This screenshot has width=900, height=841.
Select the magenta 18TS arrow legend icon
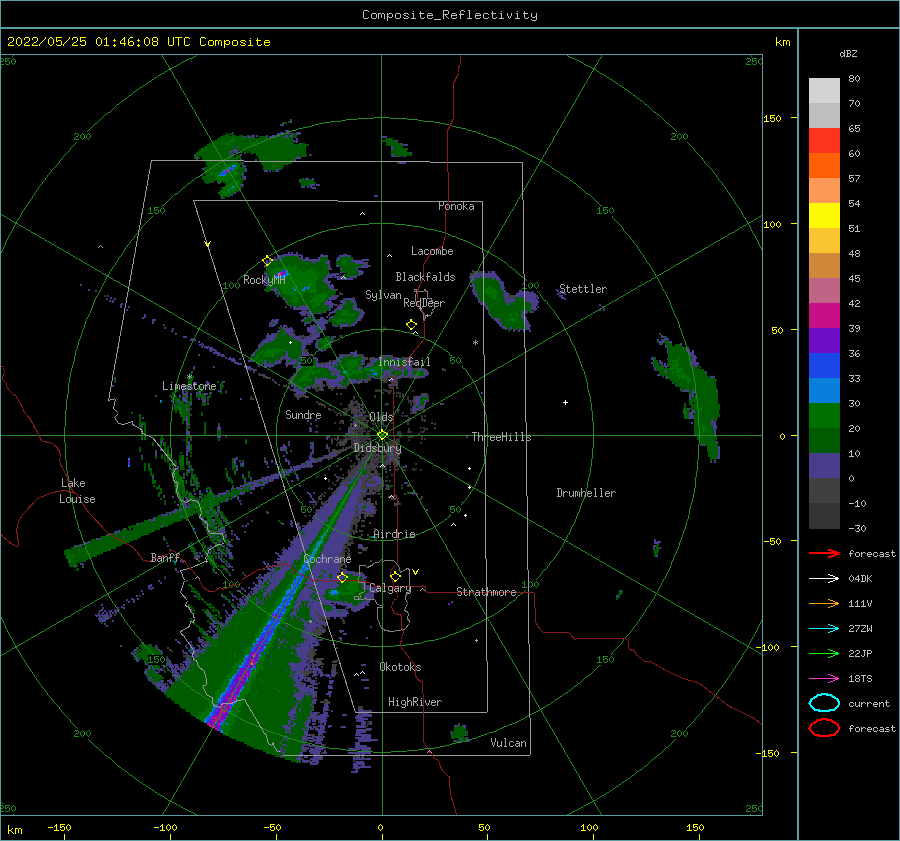[x=824, y=679]
